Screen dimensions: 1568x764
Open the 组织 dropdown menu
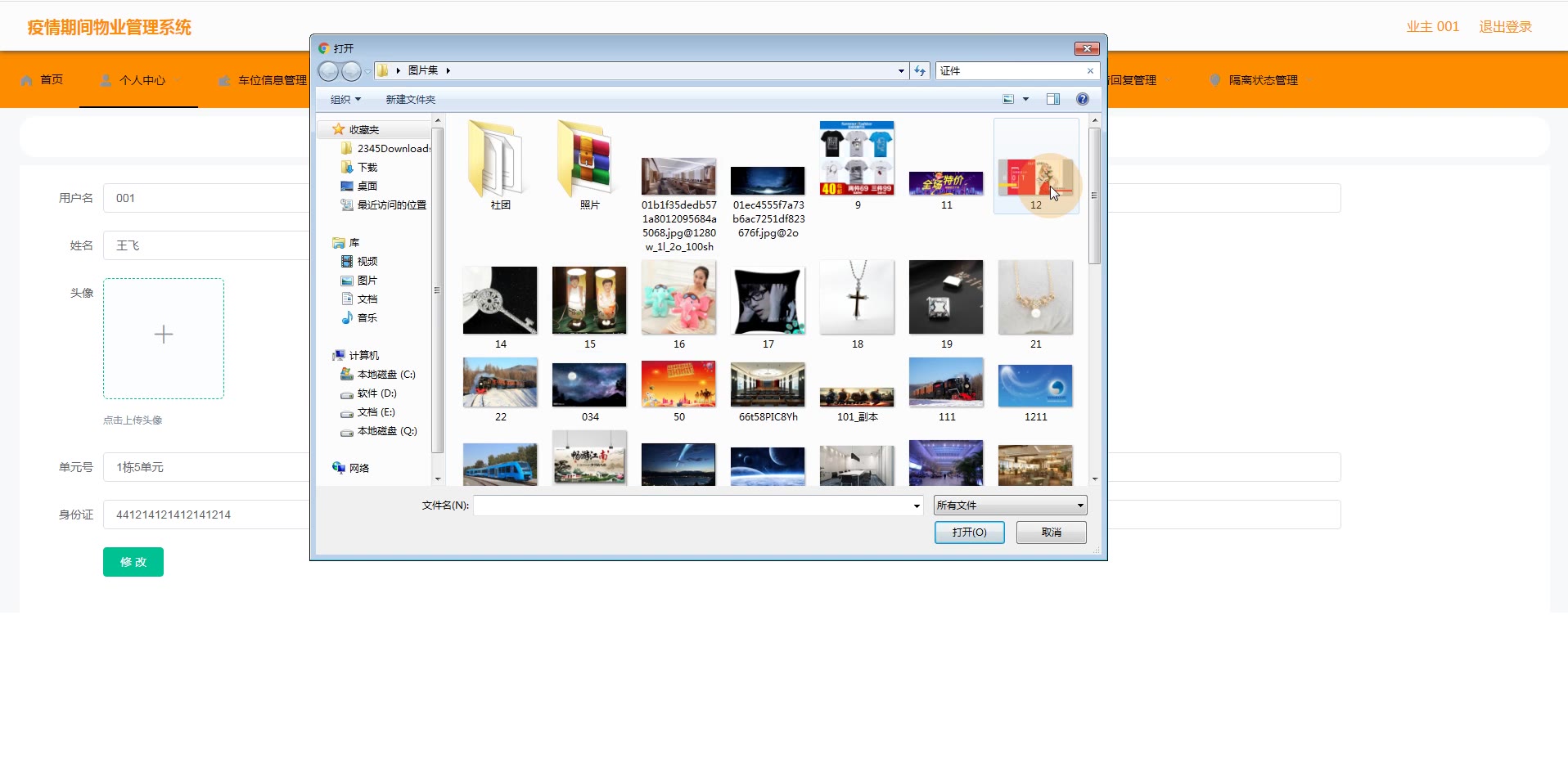[345, 99]
